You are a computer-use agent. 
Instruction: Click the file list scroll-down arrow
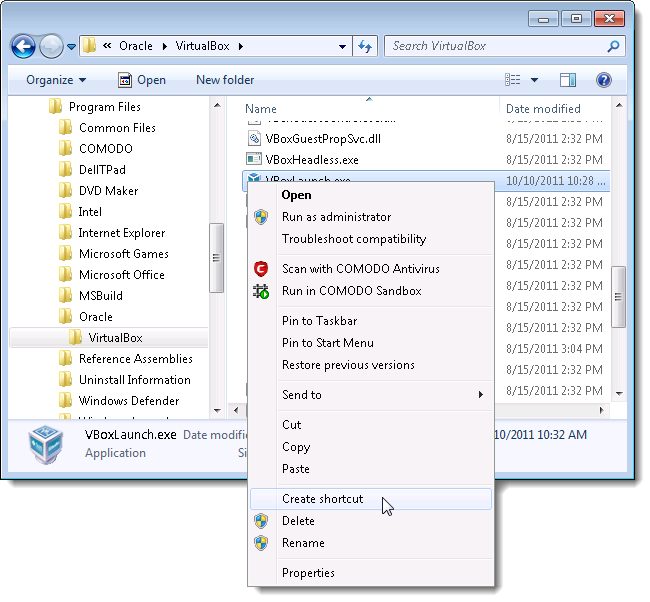coord(619,393)
